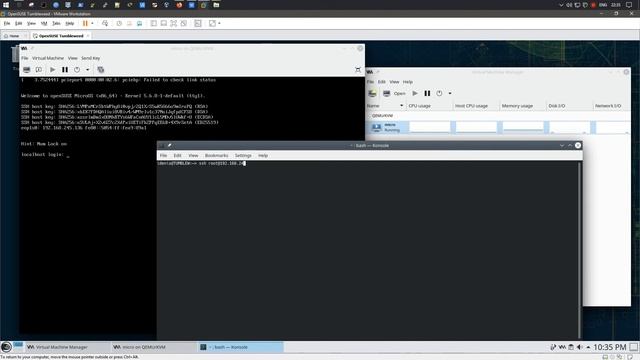Open View menu in micro console window
This screenshot has height=360, width=640.
[72, 58]
